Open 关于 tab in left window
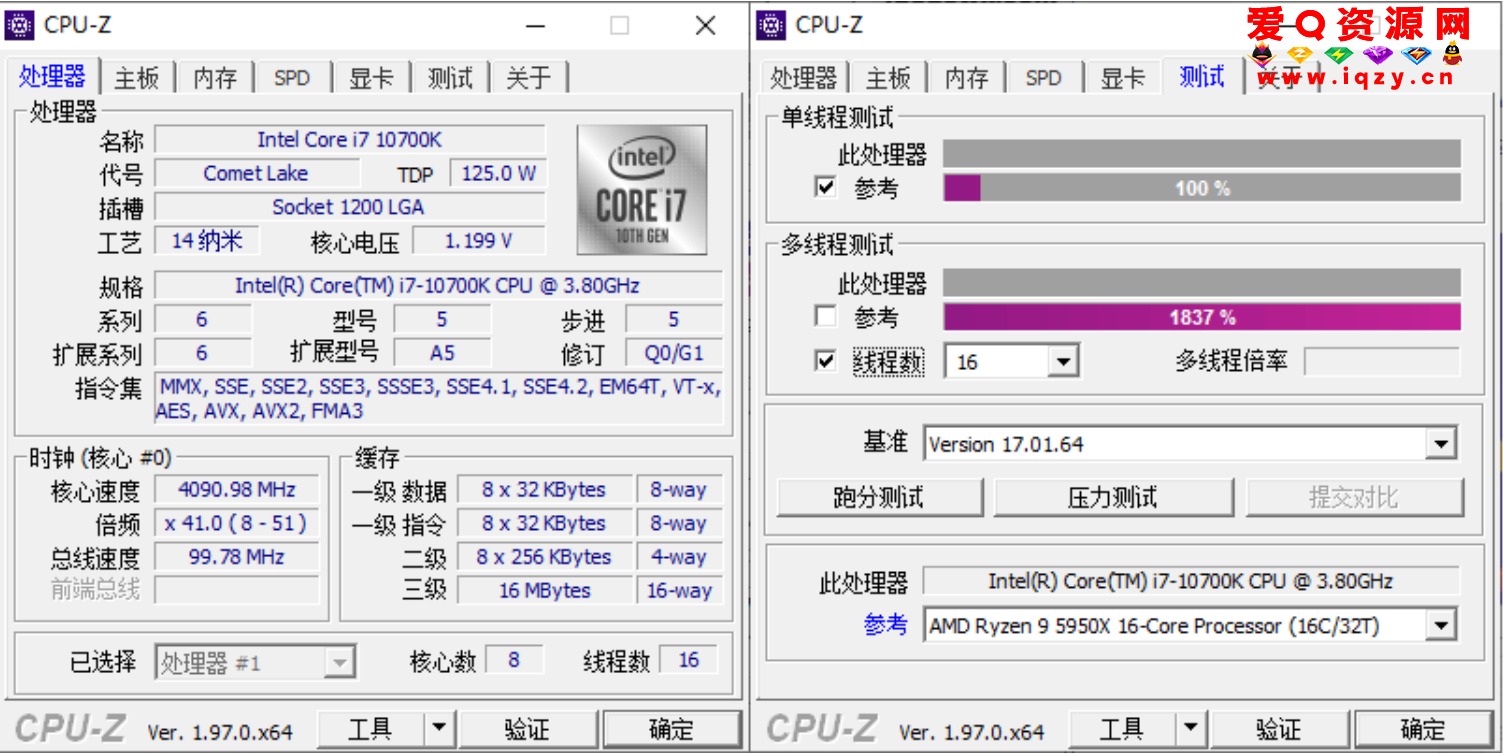This screenshot has height=754, width=1503. (529, 78)
